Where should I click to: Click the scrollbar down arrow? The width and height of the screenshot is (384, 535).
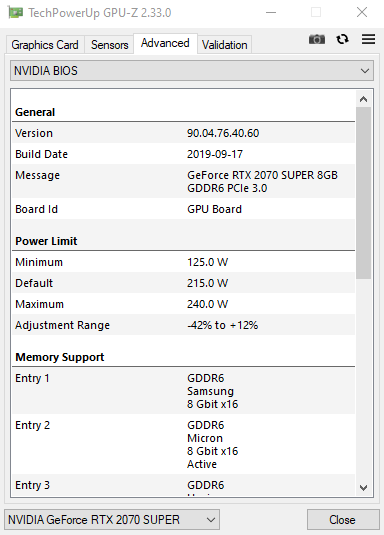pos(364,488)
